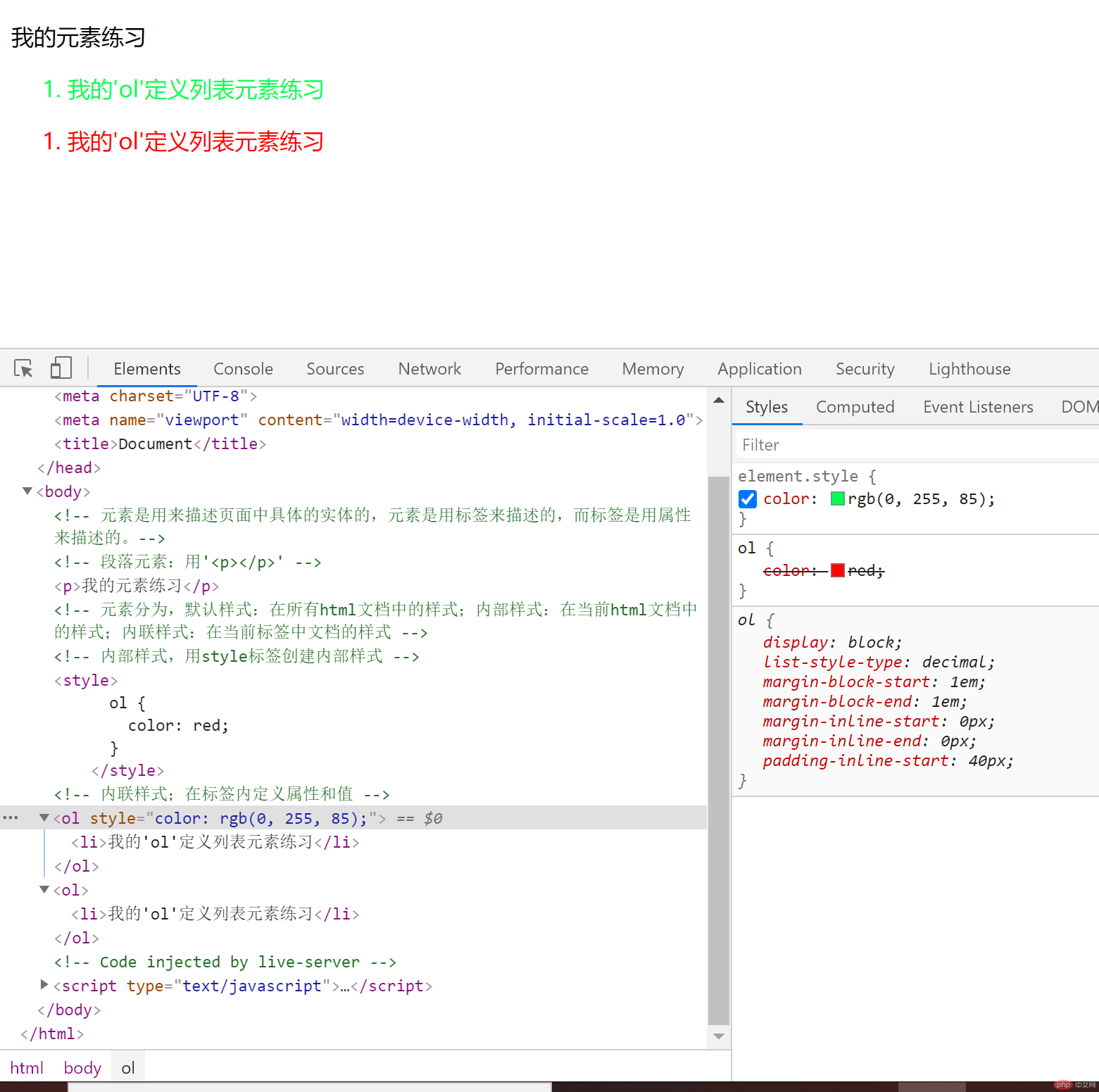This screenshot has width=1099, height=1092.
Task: Open the Lighthouse tab
Action: [969, 368]
